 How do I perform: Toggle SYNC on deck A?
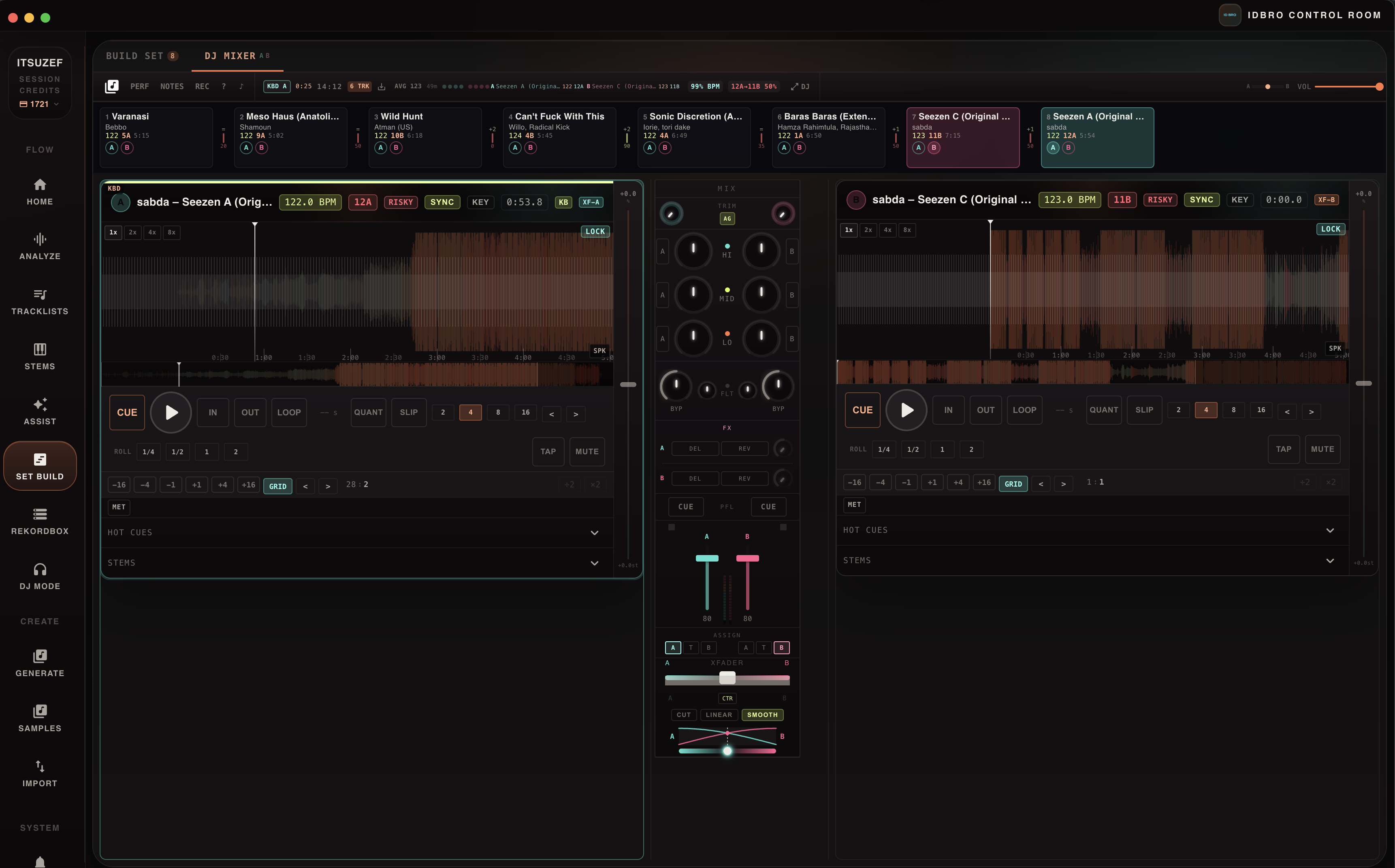coord(442,202)
